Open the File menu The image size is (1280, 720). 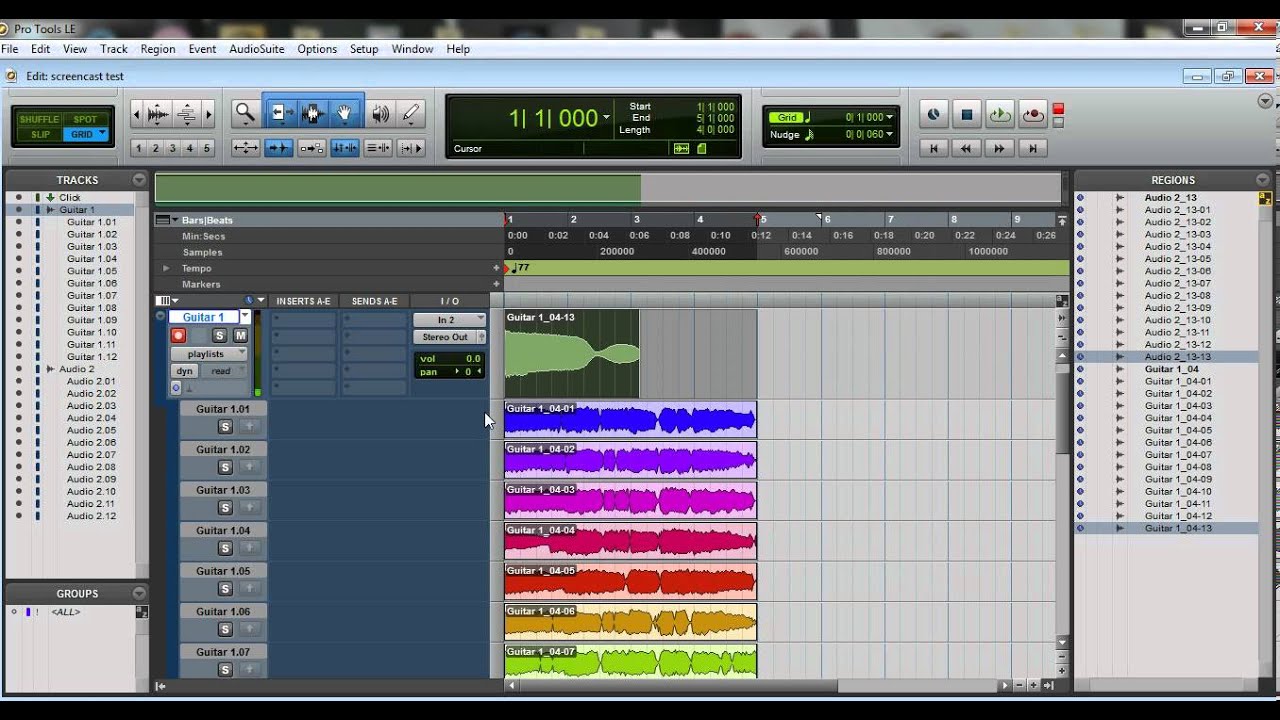tap(10, 49)
